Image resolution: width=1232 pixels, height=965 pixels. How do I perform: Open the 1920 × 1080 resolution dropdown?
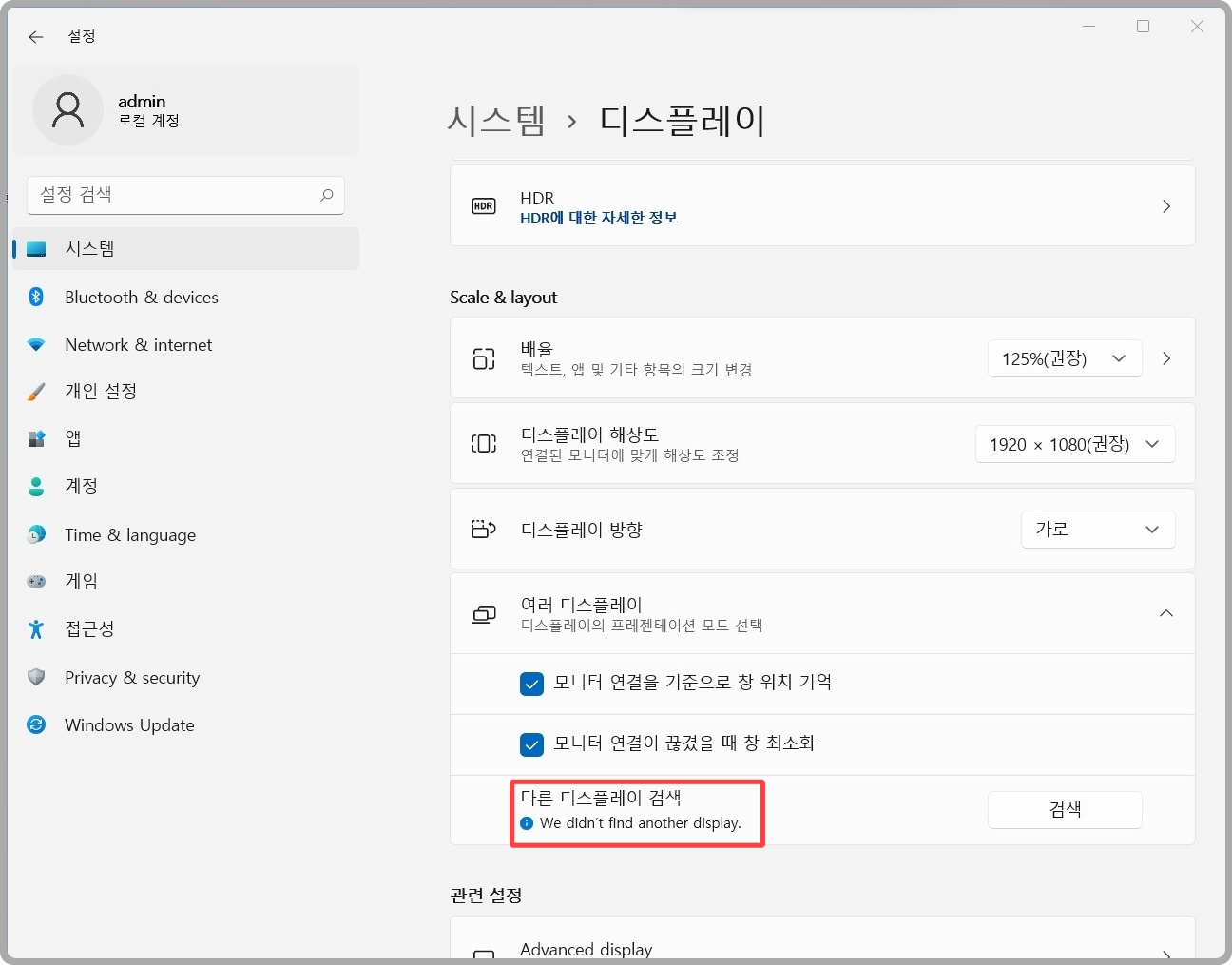(1074, 443)
